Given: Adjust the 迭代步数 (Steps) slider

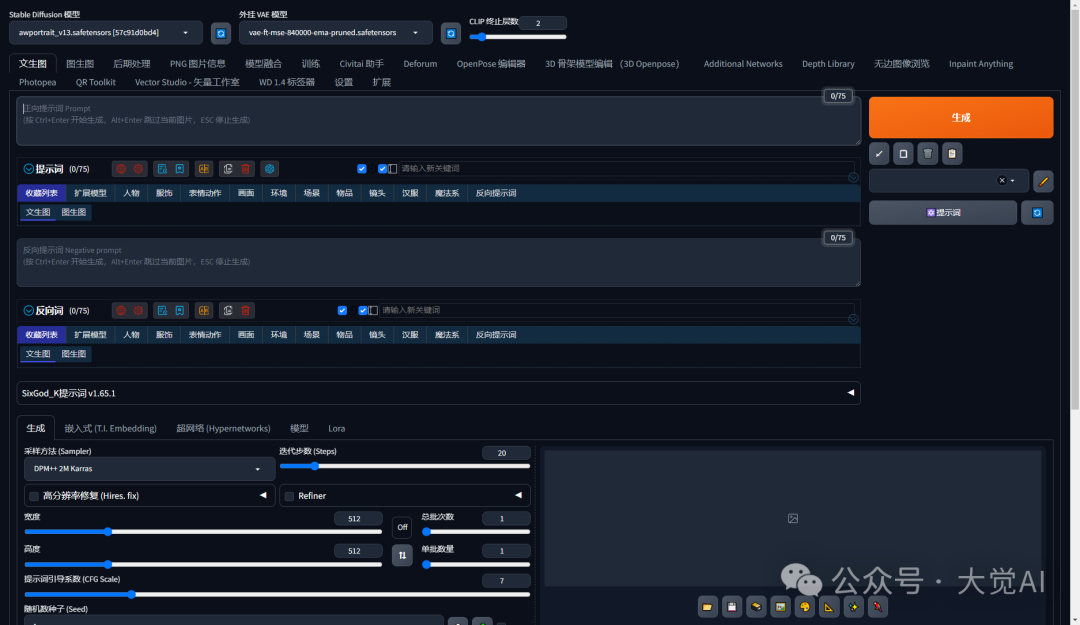Looking at the screenshot, I should (404, 467).
